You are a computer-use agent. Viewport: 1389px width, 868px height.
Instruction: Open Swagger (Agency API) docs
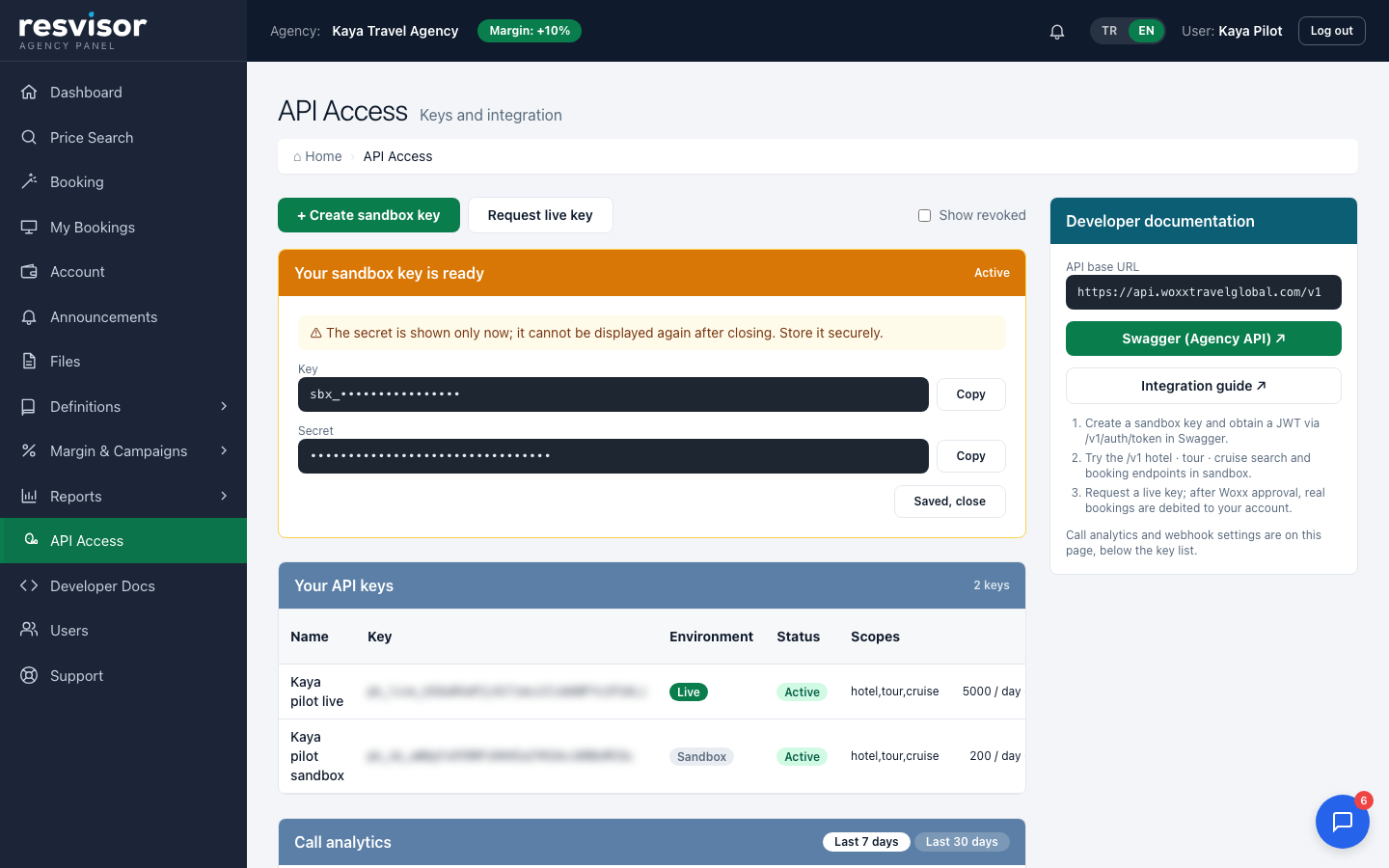pos(1204,339)
